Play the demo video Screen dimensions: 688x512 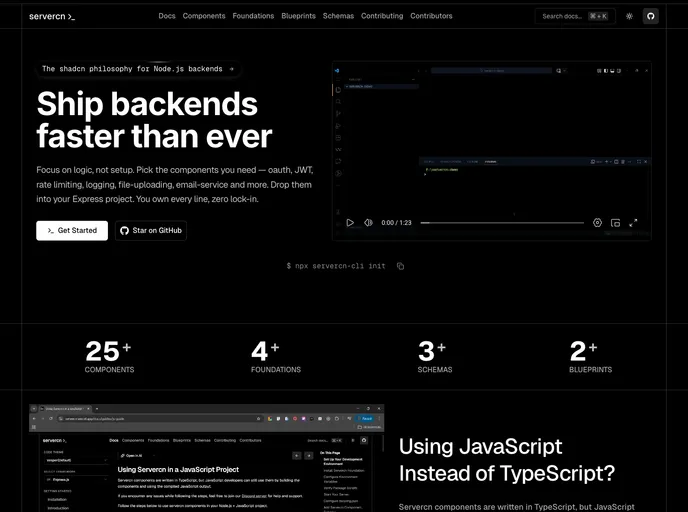(350, 223)
